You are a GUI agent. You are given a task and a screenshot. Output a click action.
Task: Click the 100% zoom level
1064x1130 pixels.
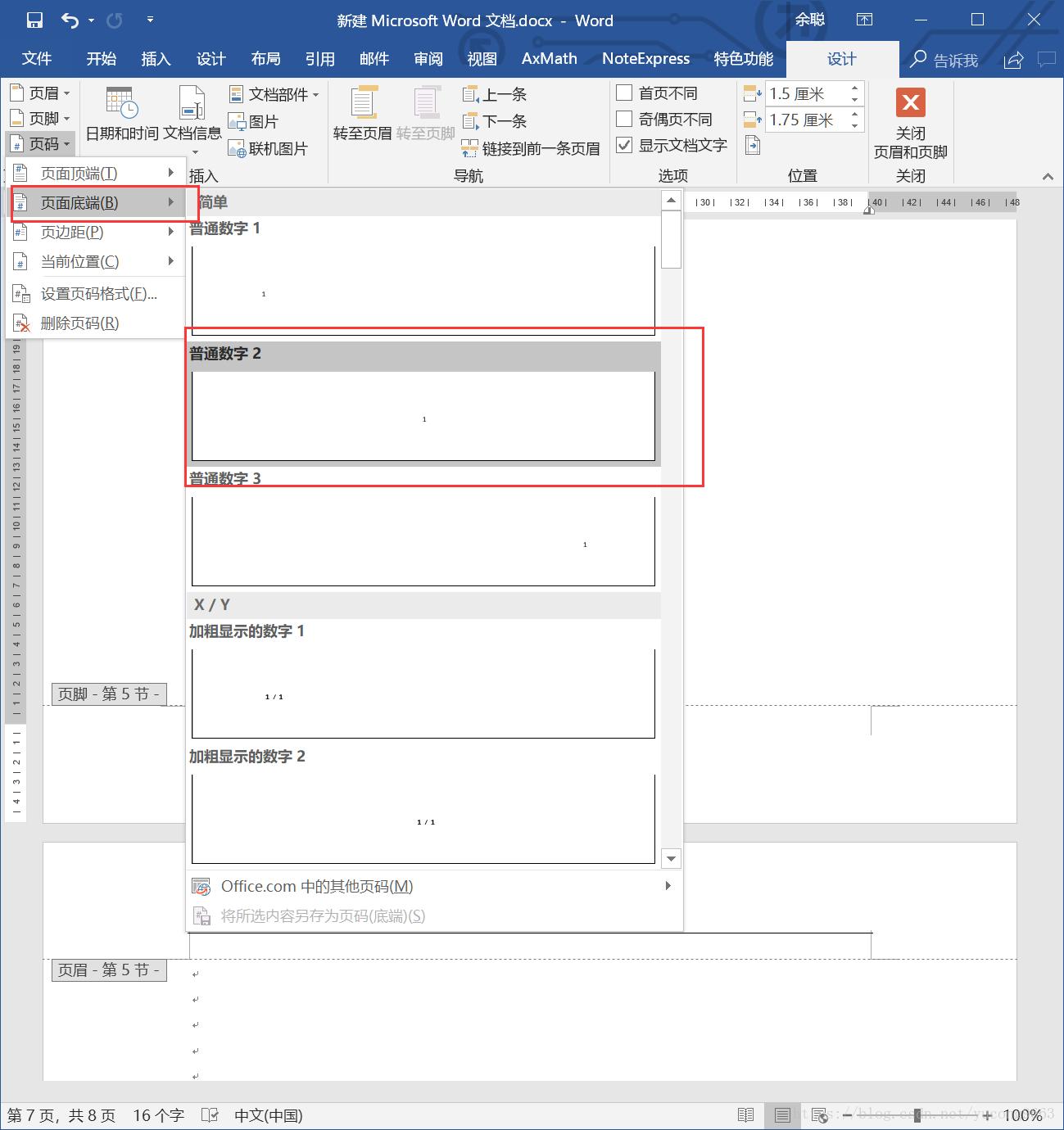[x=1022, y=1115]
